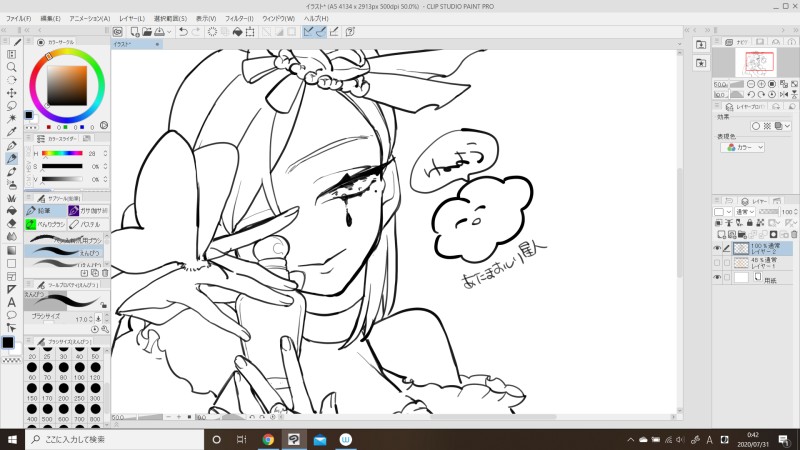Select the Pen tool in the toolbox
Screen dimensions: 800x450
11,146
